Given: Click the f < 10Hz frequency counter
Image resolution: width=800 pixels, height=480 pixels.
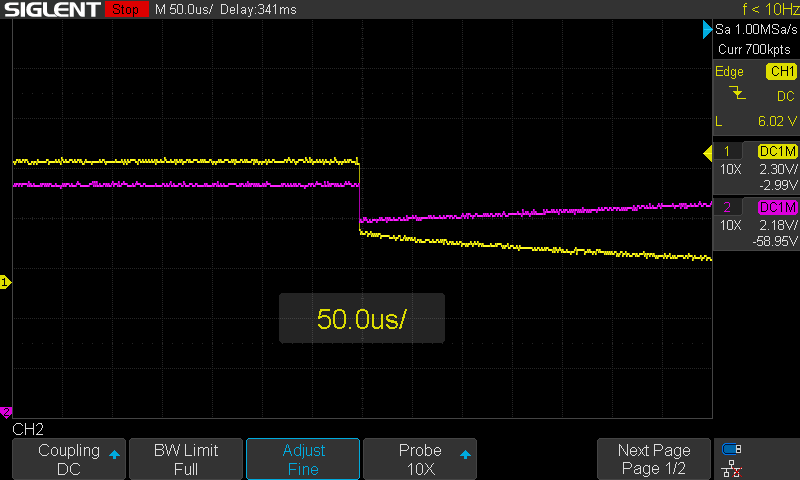Looking at the screenshot, I should pyautogui.click(x=770, y=9).
